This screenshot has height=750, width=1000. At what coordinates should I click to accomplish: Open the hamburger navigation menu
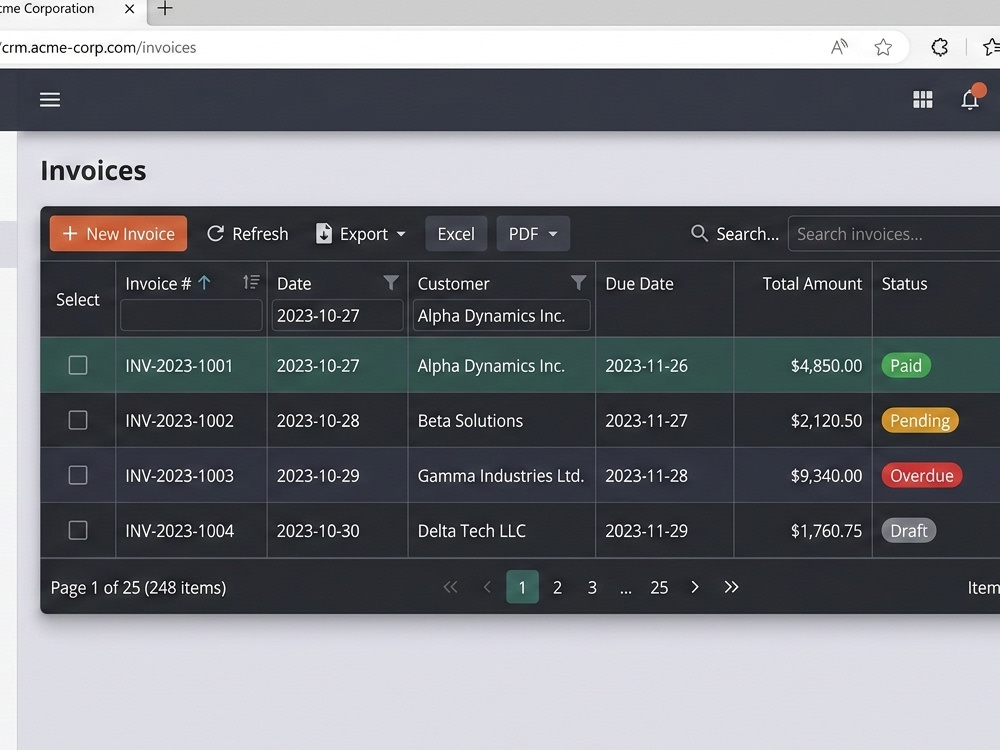coord(50,99)
